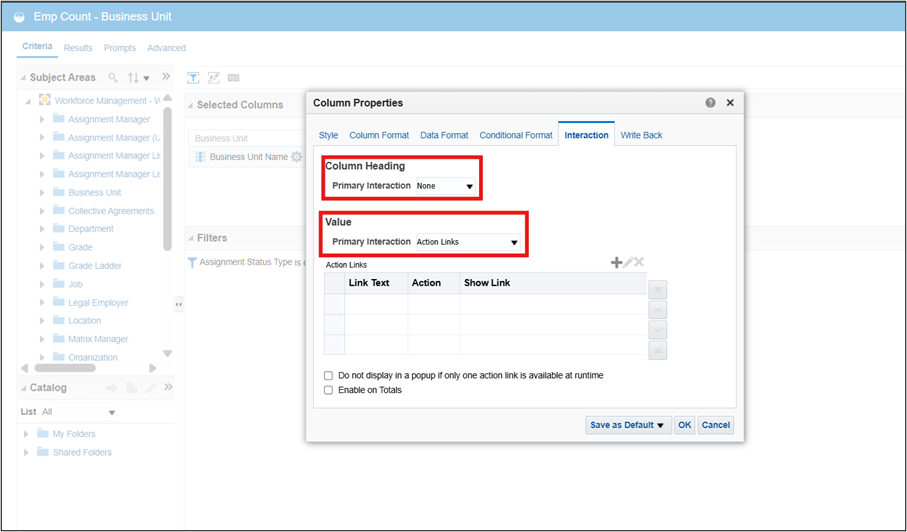Screen dimensions: 907x532
Task: Switch to the Conditional Format tab
Action: (x=516, y=135)
